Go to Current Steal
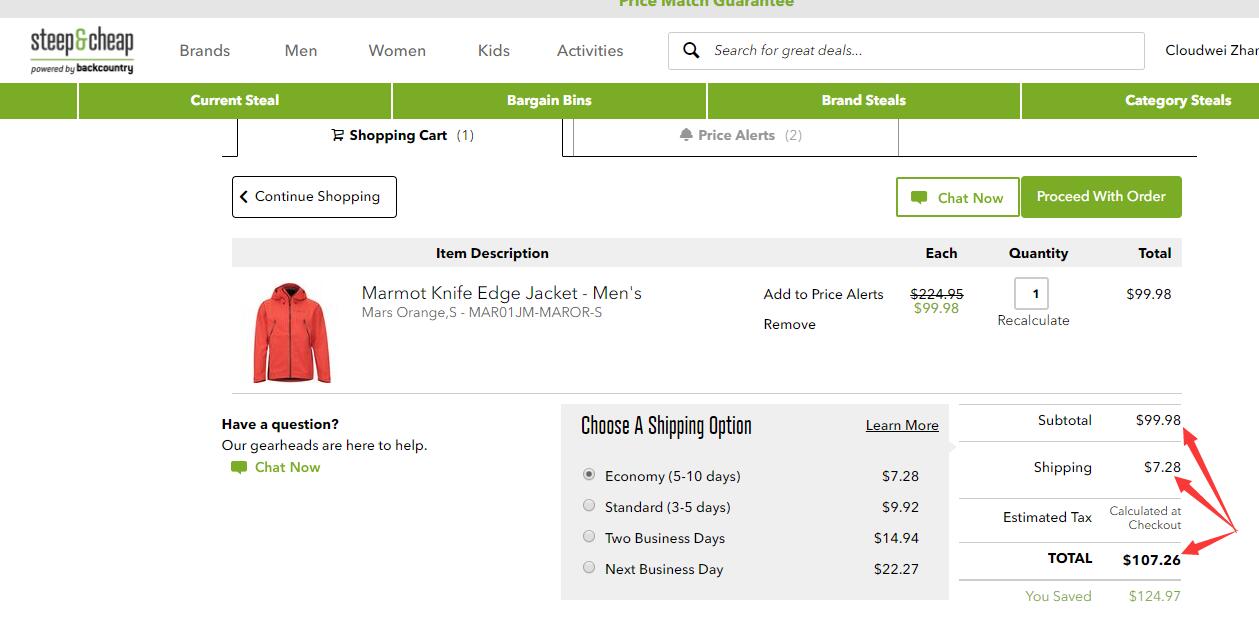The height and width of the screenshot is (639, 1259). pos(235,100)
